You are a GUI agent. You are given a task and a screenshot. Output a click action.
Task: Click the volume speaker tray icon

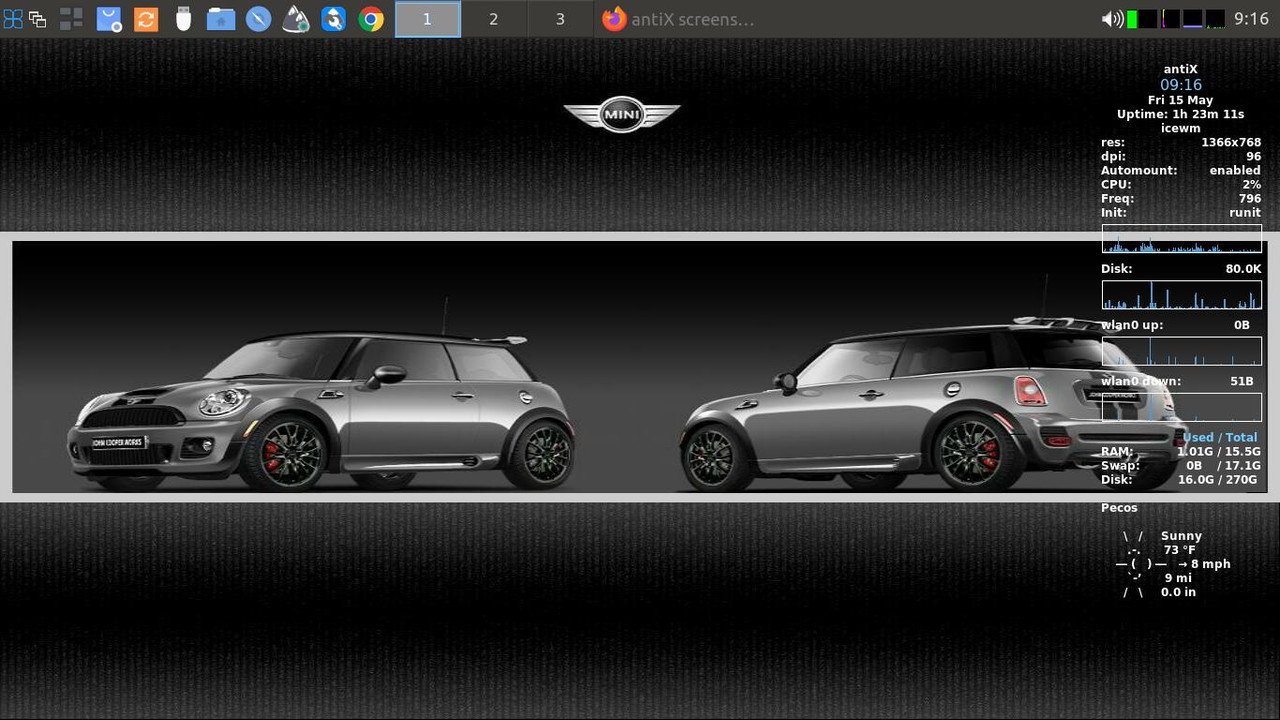click(1111, 19)
